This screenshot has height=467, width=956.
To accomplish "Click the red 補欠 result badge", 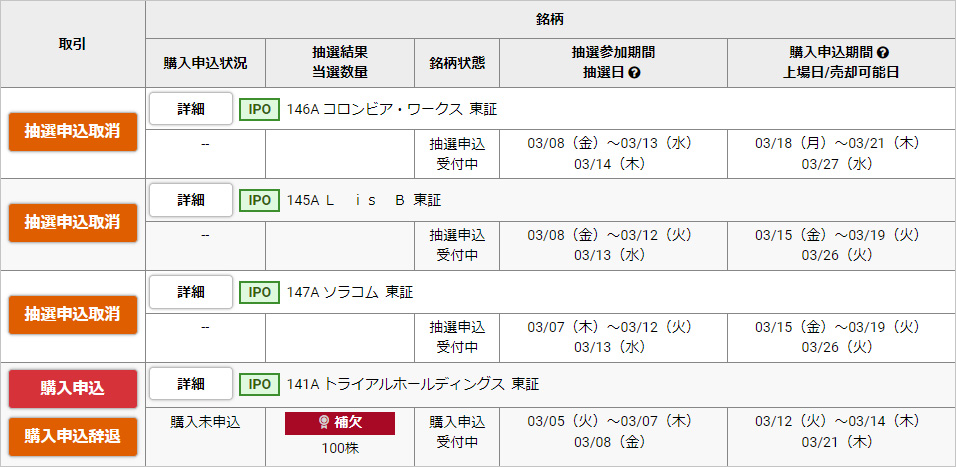I will pyautogui.click(x=340, y=423).
